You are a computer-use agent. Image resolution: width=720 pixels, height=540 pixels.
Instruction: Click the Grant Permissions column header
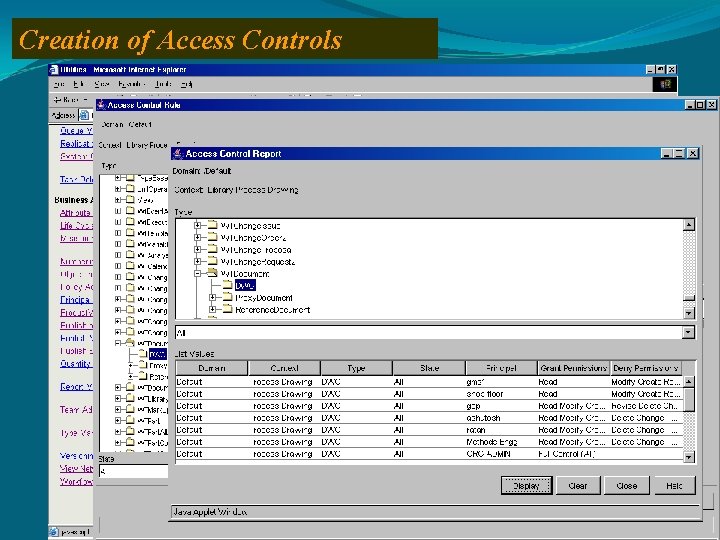[x=574, y=368]
